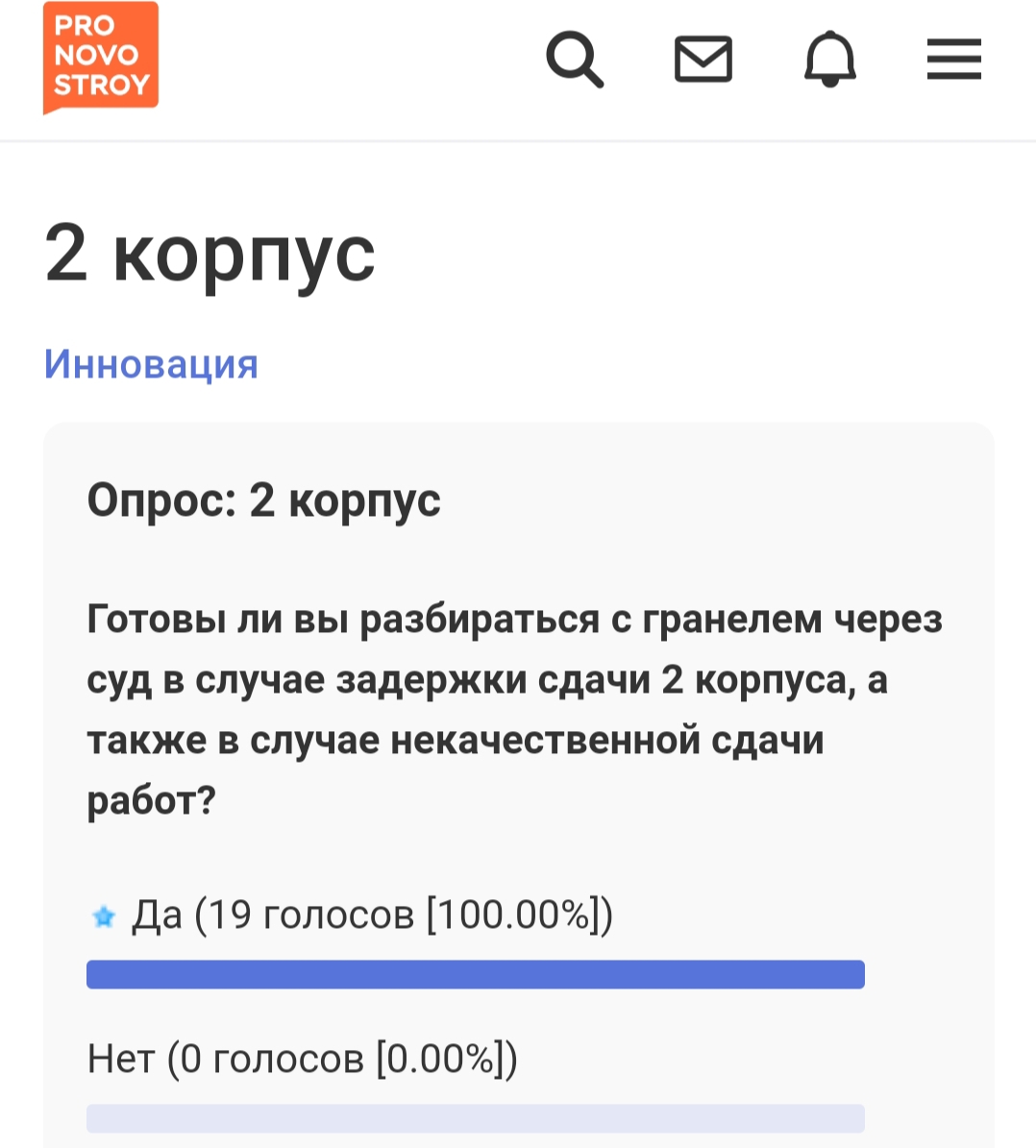This screenshot has width=1036, height=1148.
Task: Click the blue star next to Да
Action: click(104, 916)
